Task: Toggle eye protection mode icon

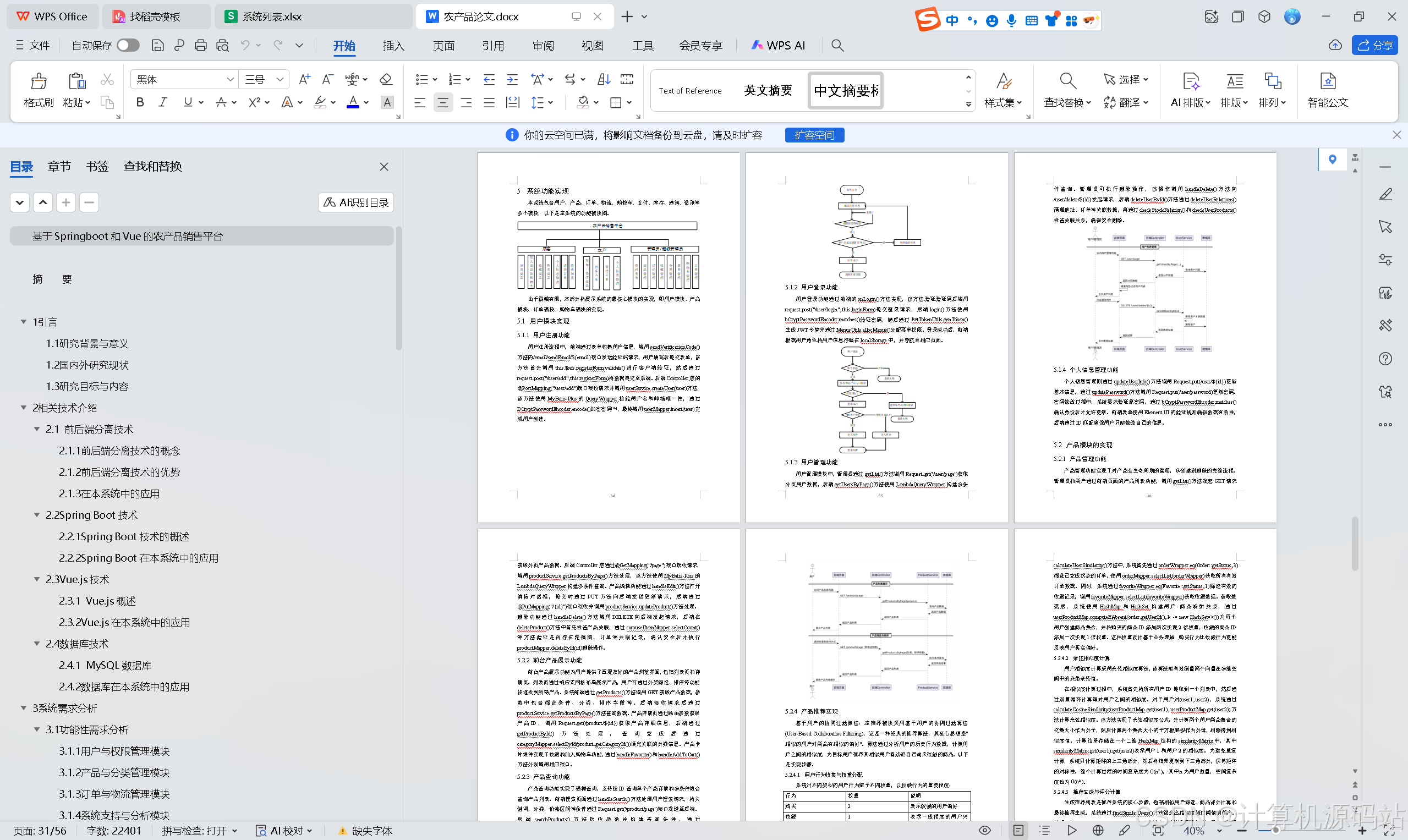Action: tap(984, 831)
